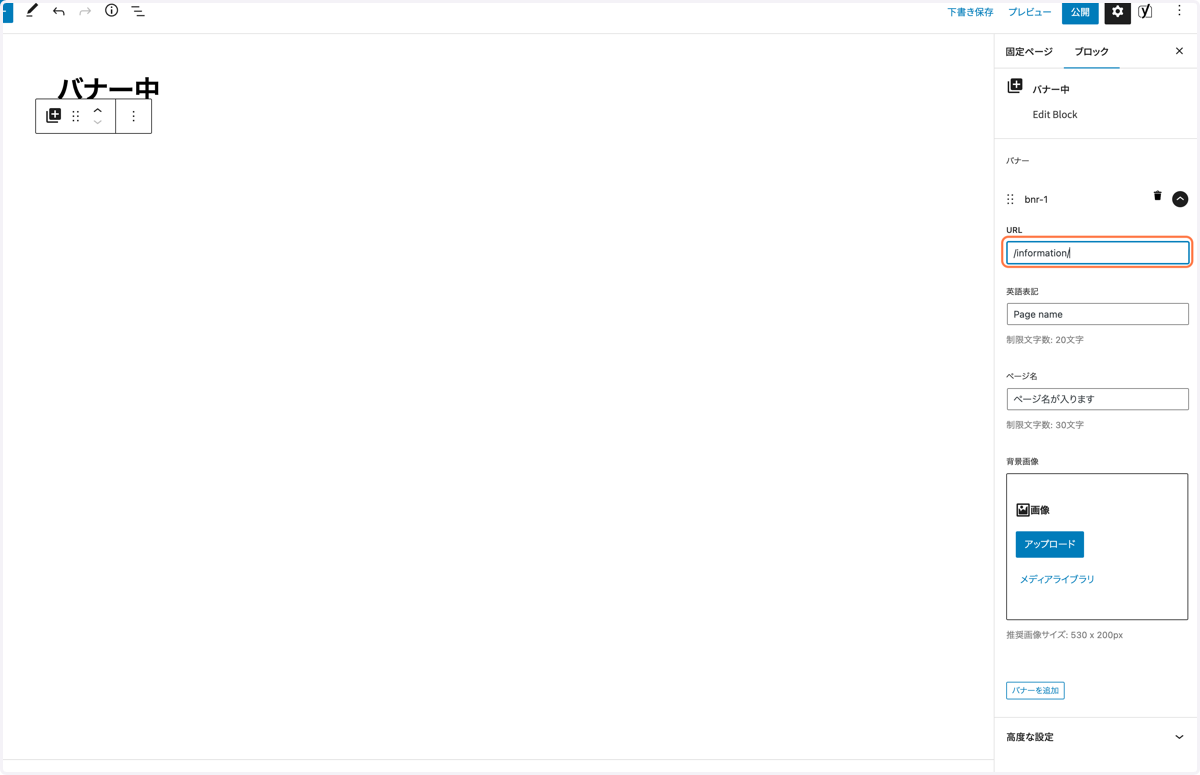Click the バナー中 block icon in sidebar
Image resolution: width=1200 pixels, height=775 pixels.
1015,87
